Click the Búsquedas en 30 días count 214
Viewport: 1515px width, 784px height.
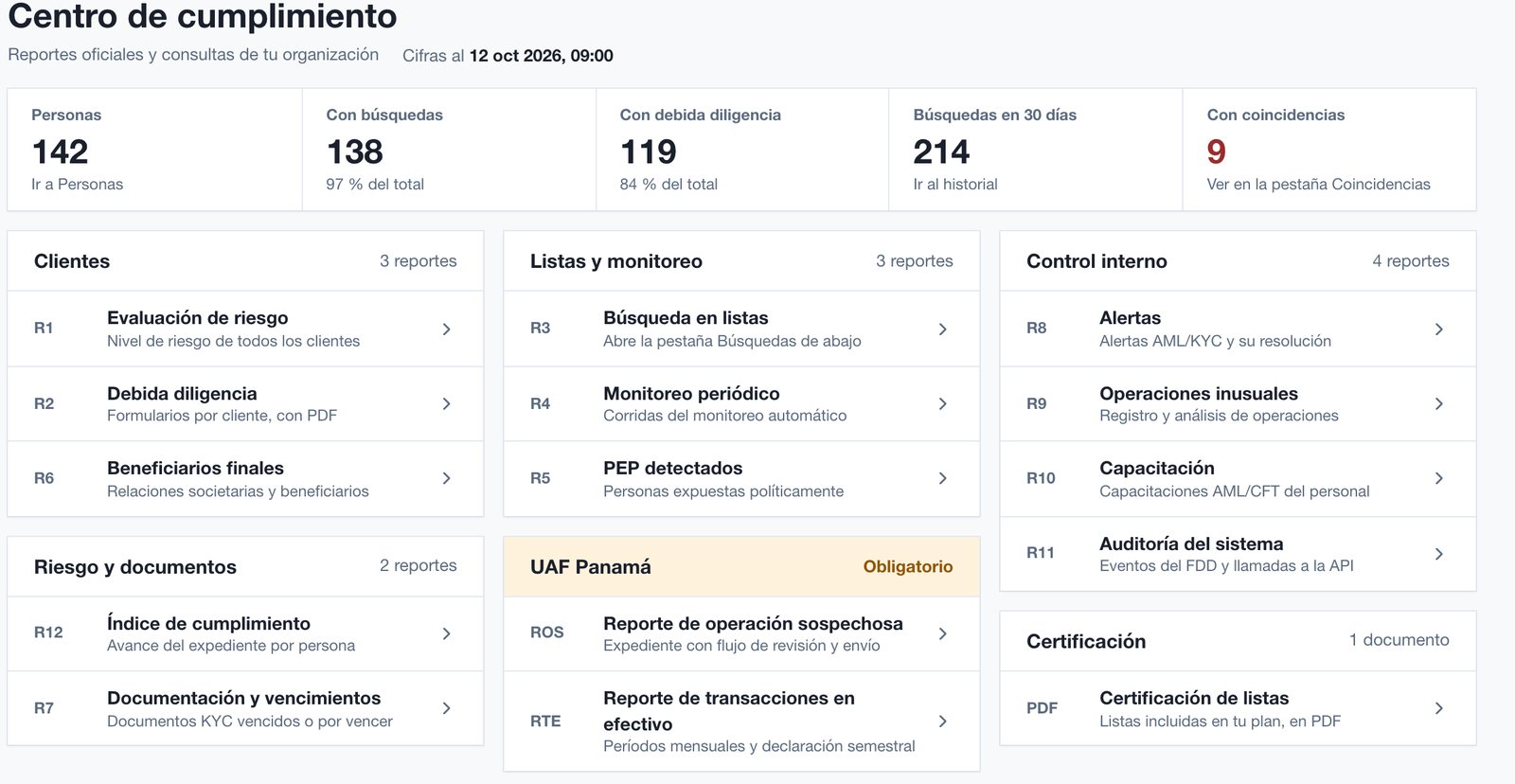tap(941, 151)
